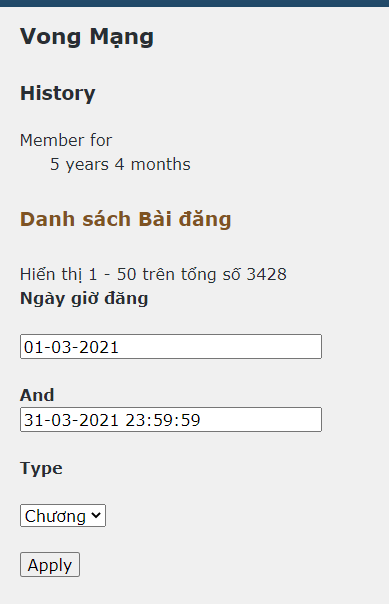Apply the date and type filters

coord(50,565)
